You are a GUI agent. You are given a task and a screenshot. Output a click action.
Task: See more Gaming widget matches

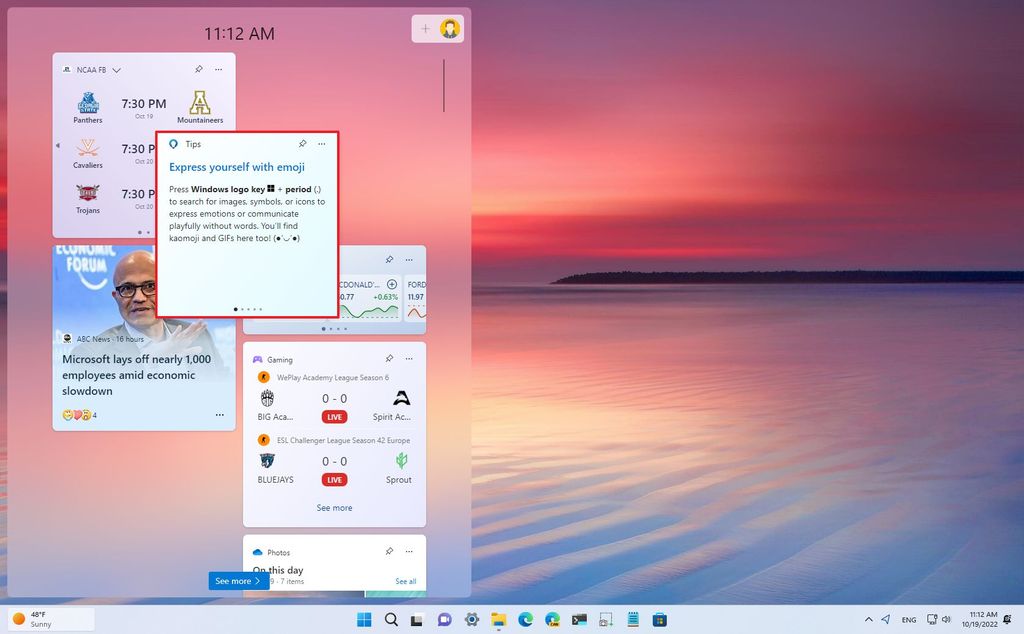pos(334,508)
